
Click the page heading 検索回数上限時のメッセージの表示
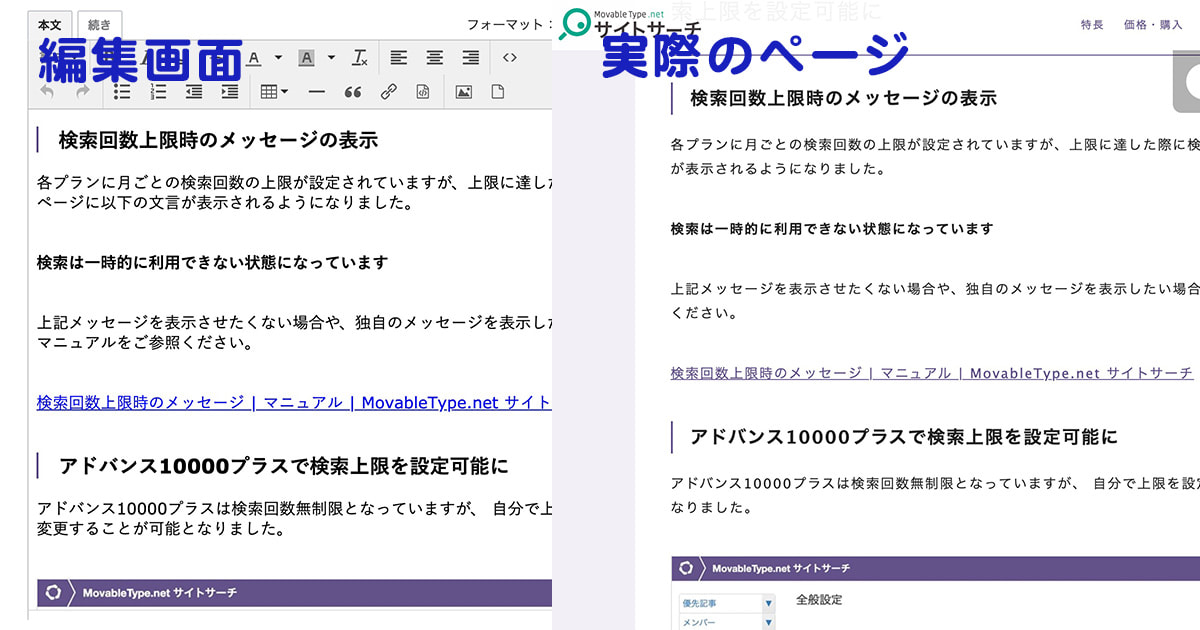click(843, 98)
